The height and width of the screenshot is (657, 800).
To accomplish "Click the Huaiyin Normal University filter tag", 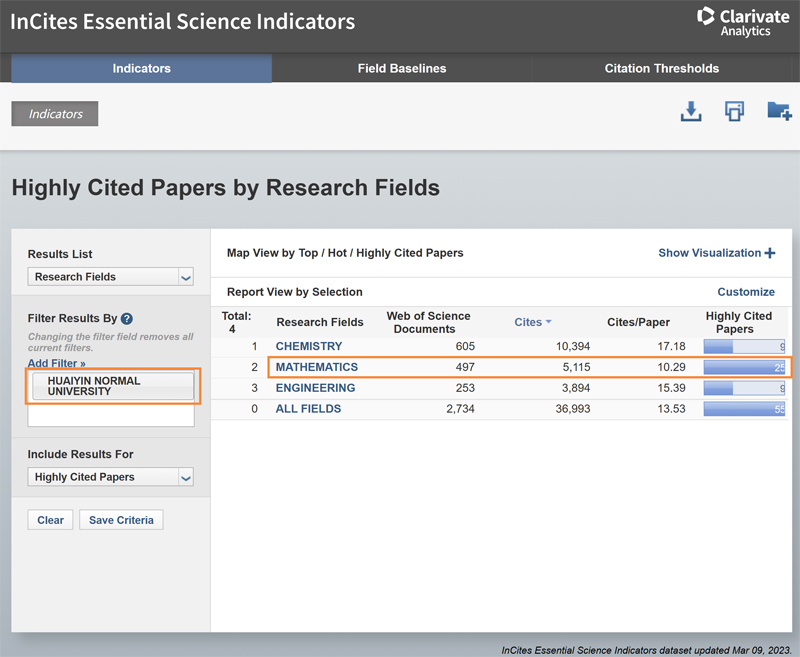I will (112, 386).
